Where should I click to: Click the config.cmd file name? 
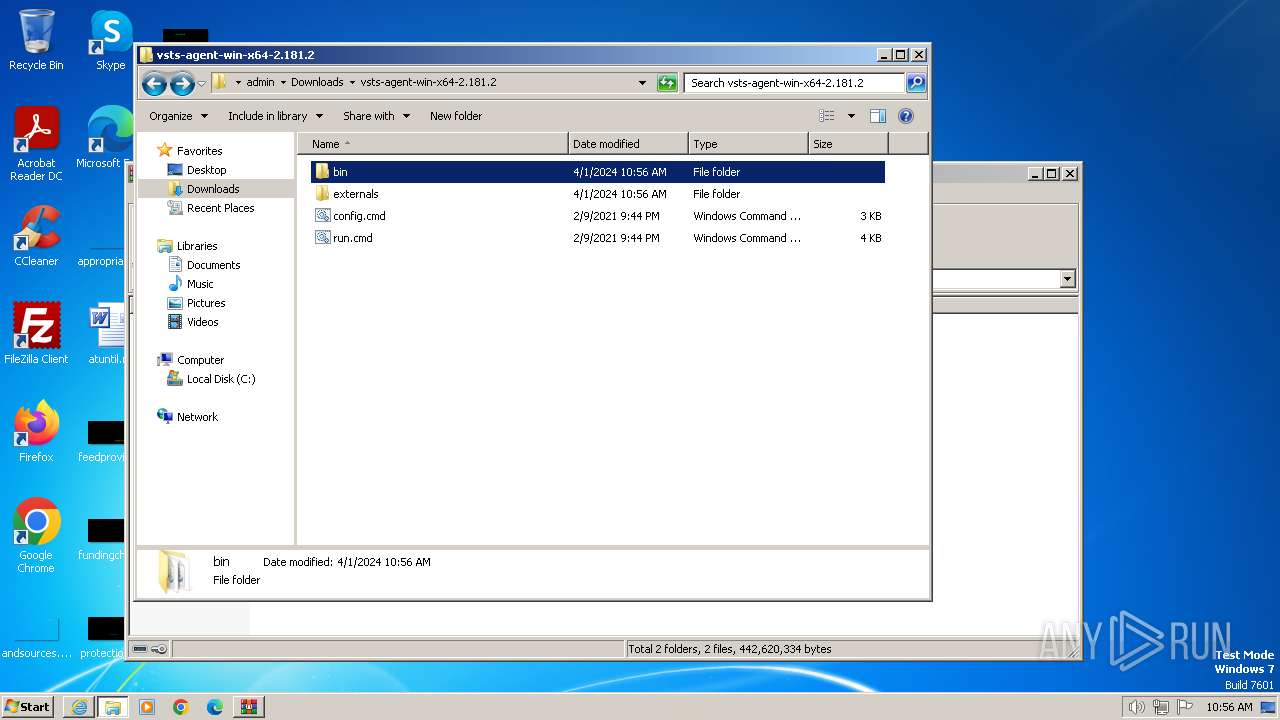359,216
